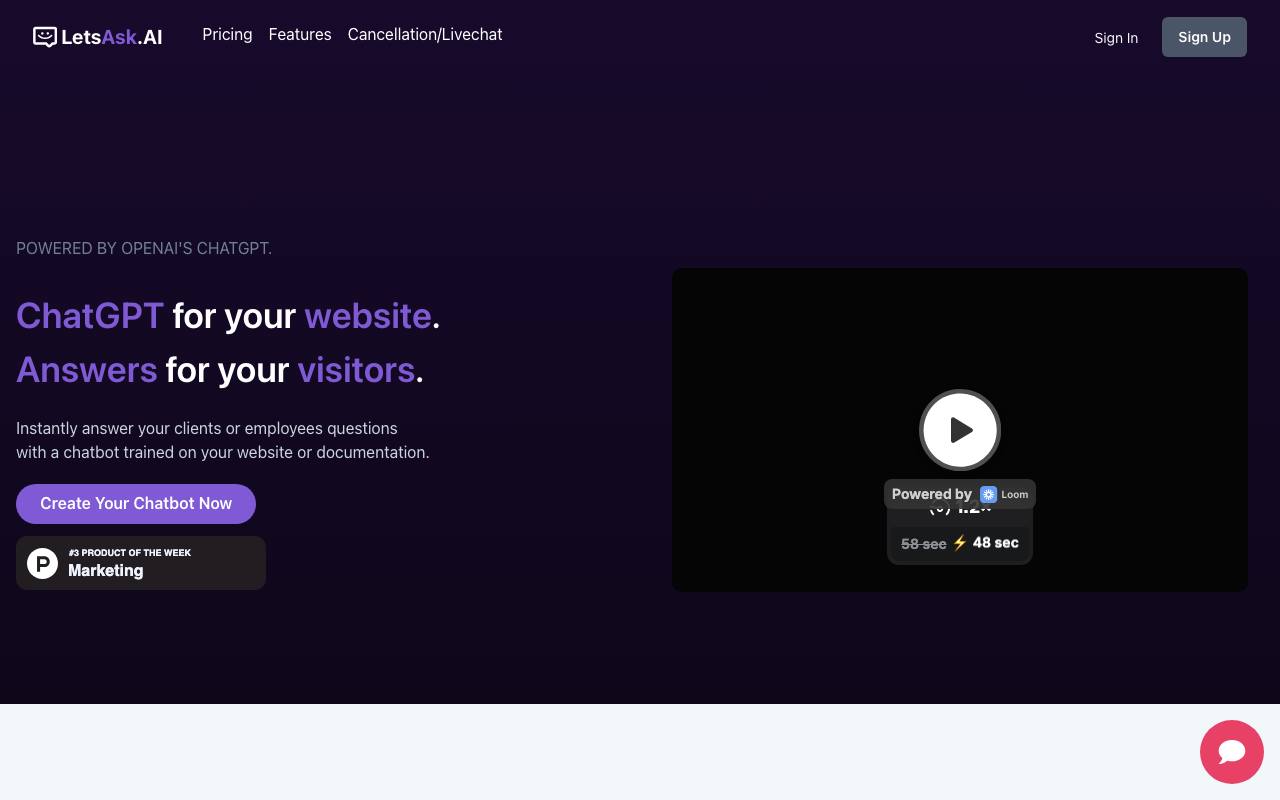Click the blue Loom logo icon
Viewport: 1280px width, 800px height.
pyautogui.click(x=988, y=494)
